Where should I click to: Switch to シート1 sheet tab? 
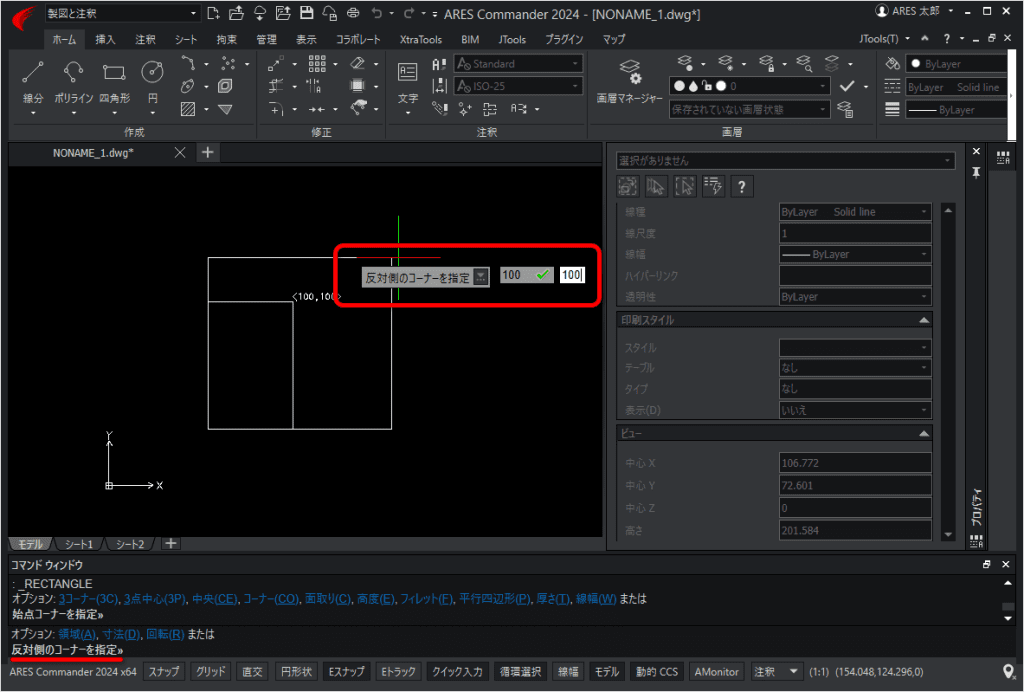click(x=79, y=544)
